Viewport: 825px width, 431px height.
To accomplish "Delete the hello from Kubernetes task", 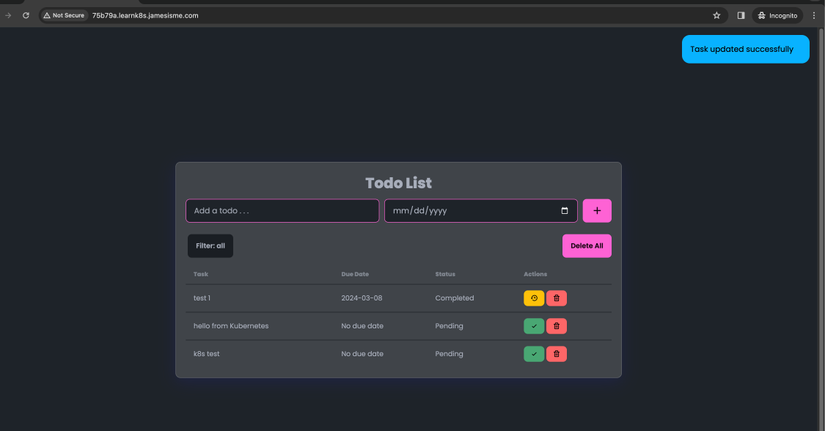I will [x=557, y=326].
